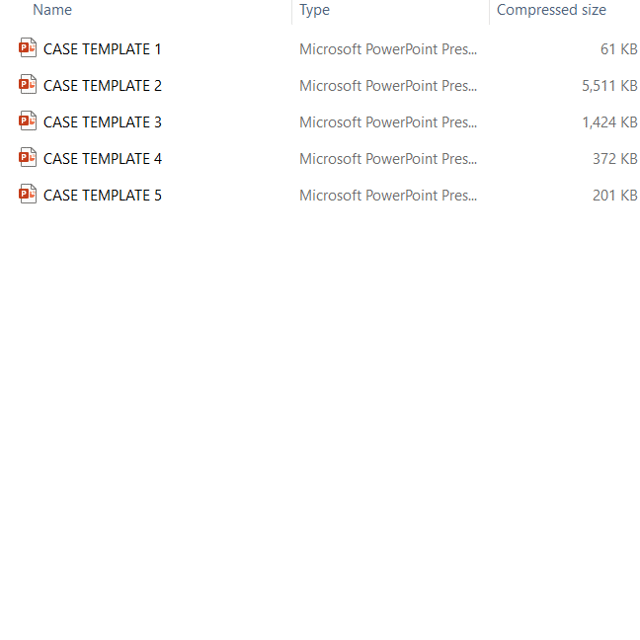Viewport: 640px width, 640px height.
Task: Click the Type cell of CASE TEMPLATE 3
Action: pyautogui.click(x=388, y=122)
